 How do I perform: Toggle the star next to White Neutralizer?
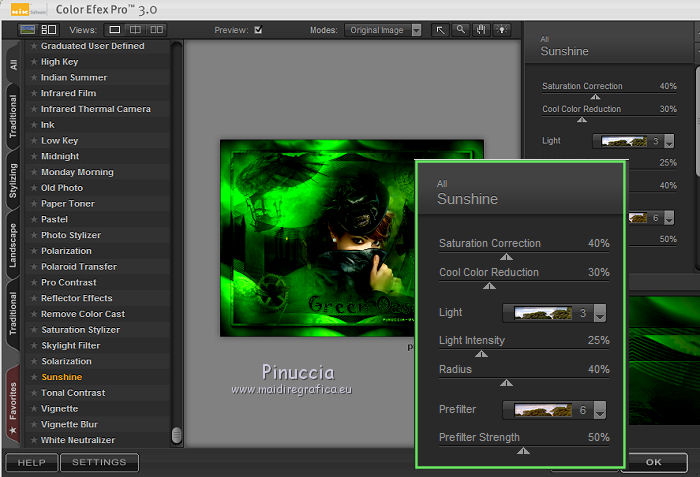(33, 440)
